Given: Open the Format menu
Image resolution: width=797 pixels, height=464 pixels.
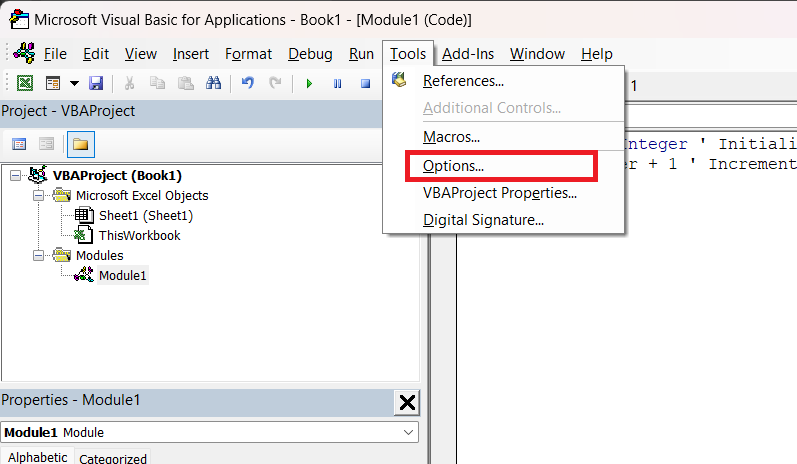Looking at the screenshot, I should click(249, 54).
